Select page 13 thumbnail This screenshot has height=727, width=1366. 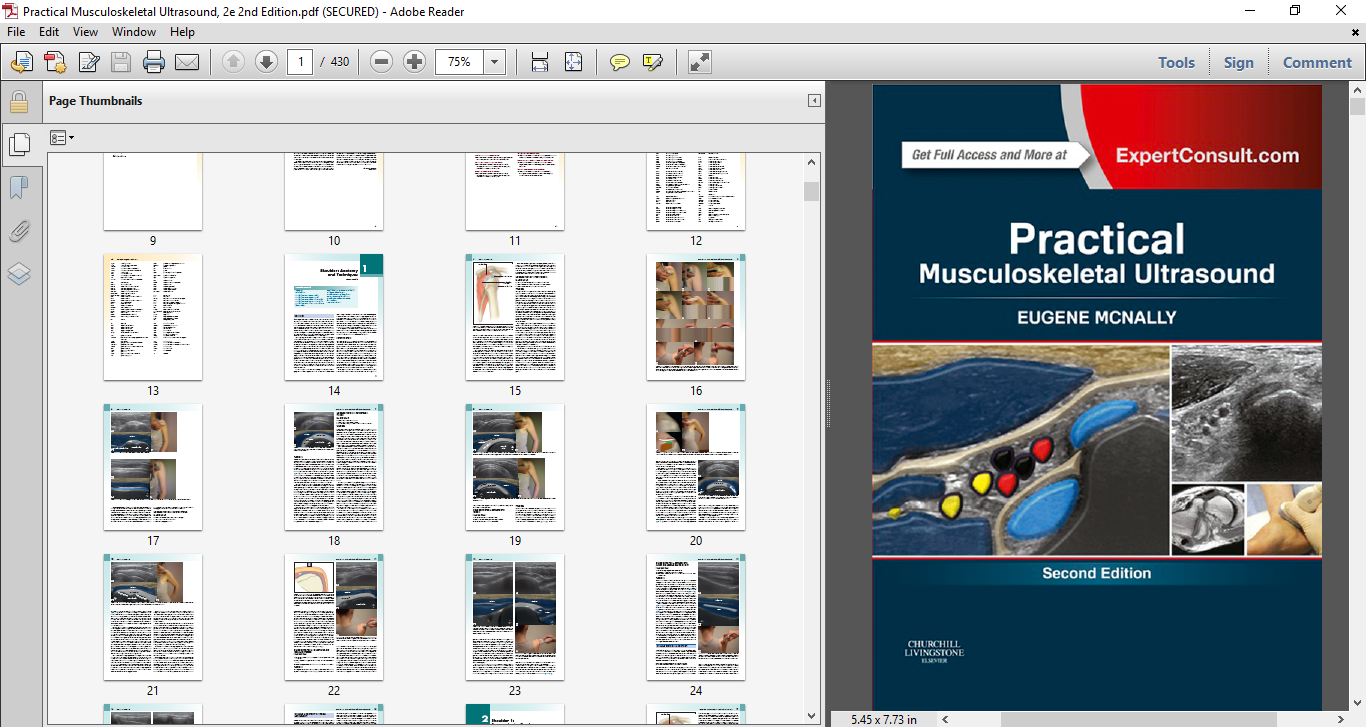point(153,317)
